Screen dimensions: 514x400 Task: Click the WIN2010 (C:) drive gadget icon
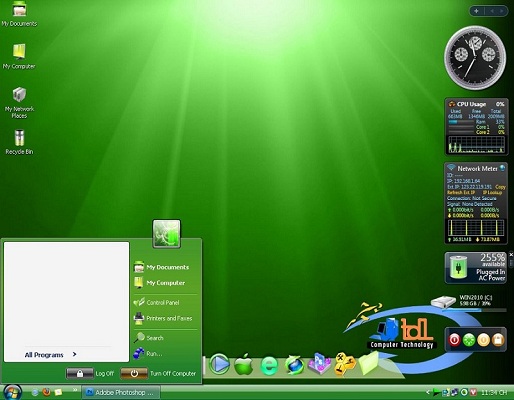(443, 302)
